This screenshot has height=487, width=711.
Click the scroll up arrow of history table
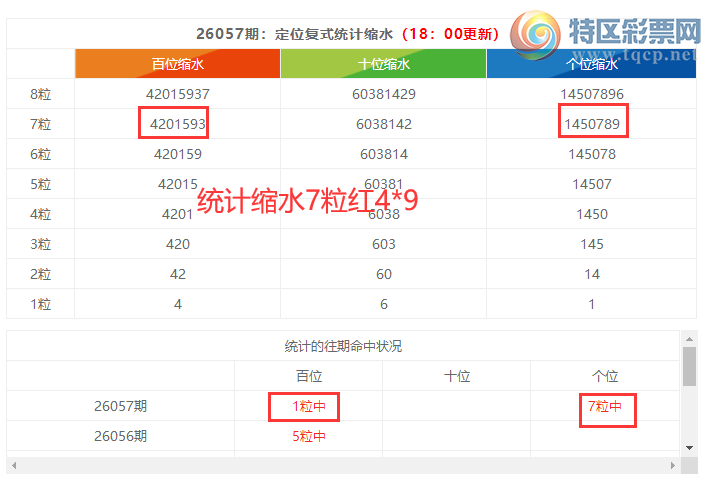click(689, 339)
